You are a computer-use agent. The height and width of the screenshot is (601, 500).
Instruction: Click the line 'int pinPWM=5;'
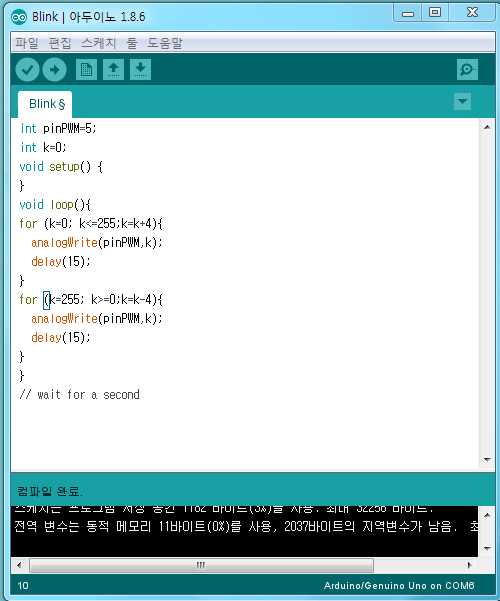(58, 128)
